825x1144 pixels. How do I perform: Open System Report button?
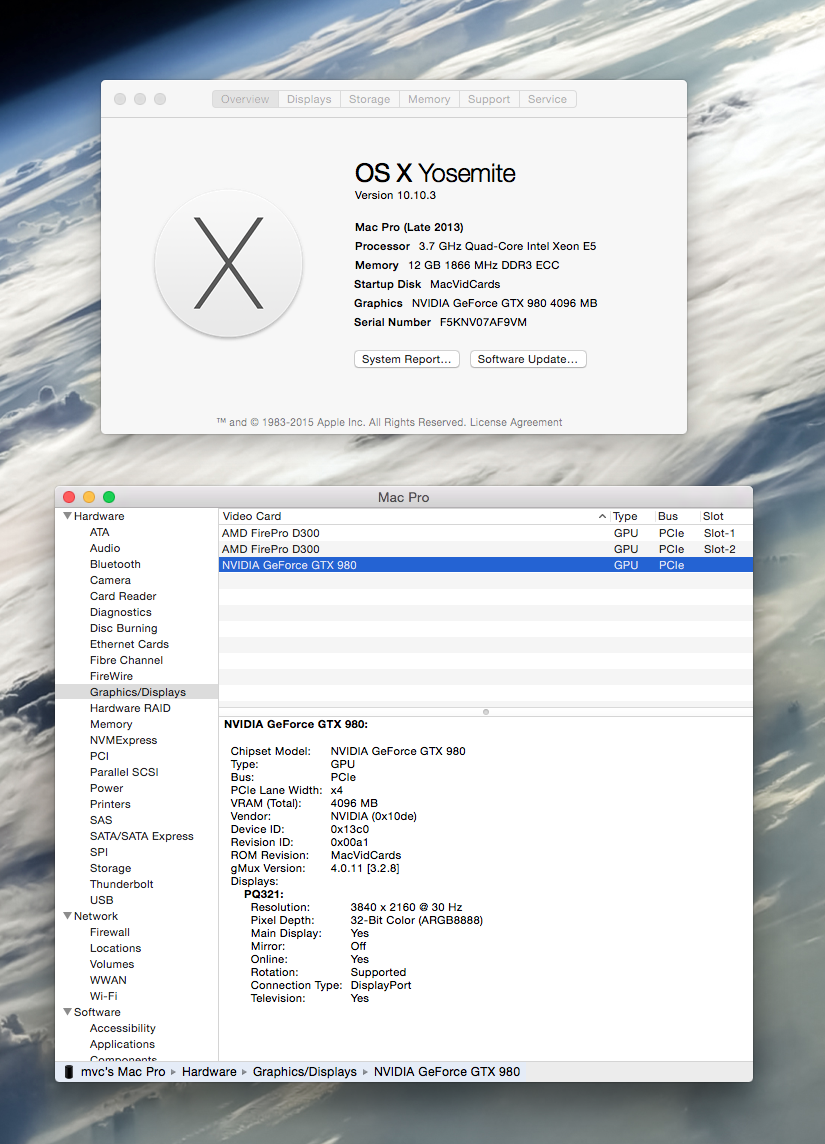click(x=406, y=359)
